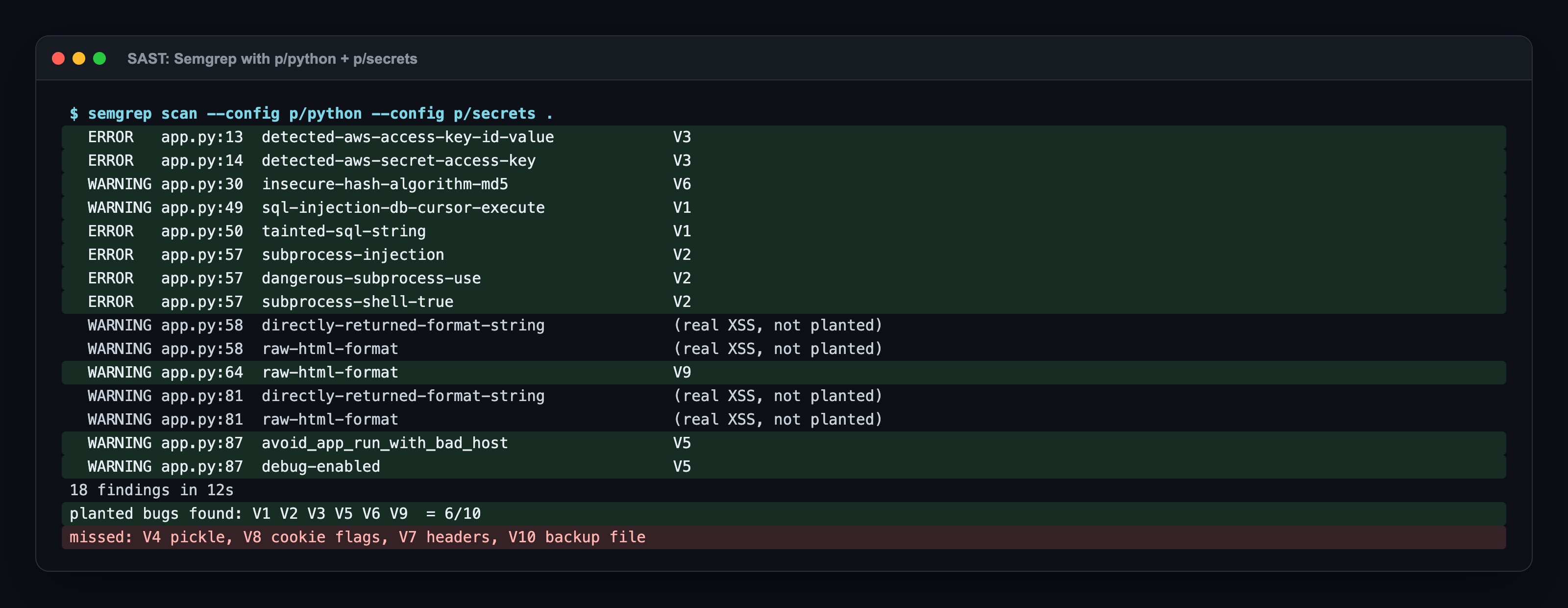The width and height of the screenshot is (1568, 608).
Task: Click the 'missed: V4 pickle' line
Action: [784, 537]
